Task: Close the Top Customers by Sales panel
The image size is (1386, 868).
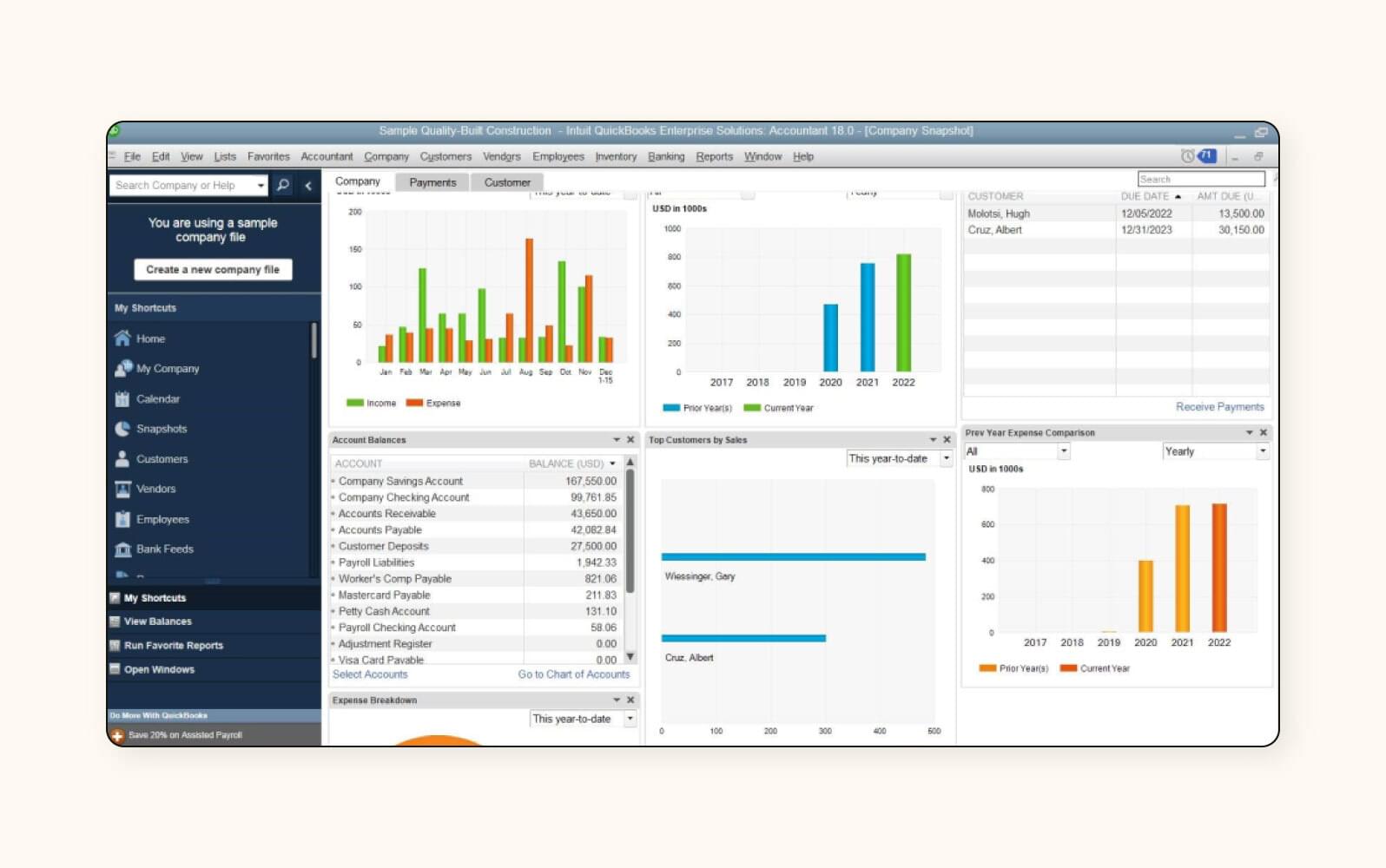Action: [947, 440]
